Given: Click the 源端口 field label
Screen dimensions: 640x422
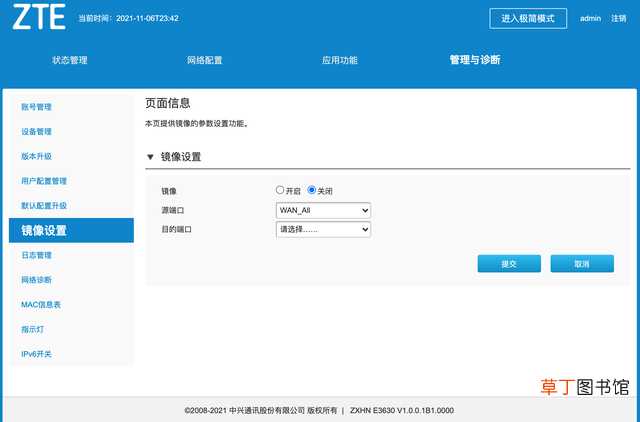Looking at the screenshot, I should (x=173, y=211).
